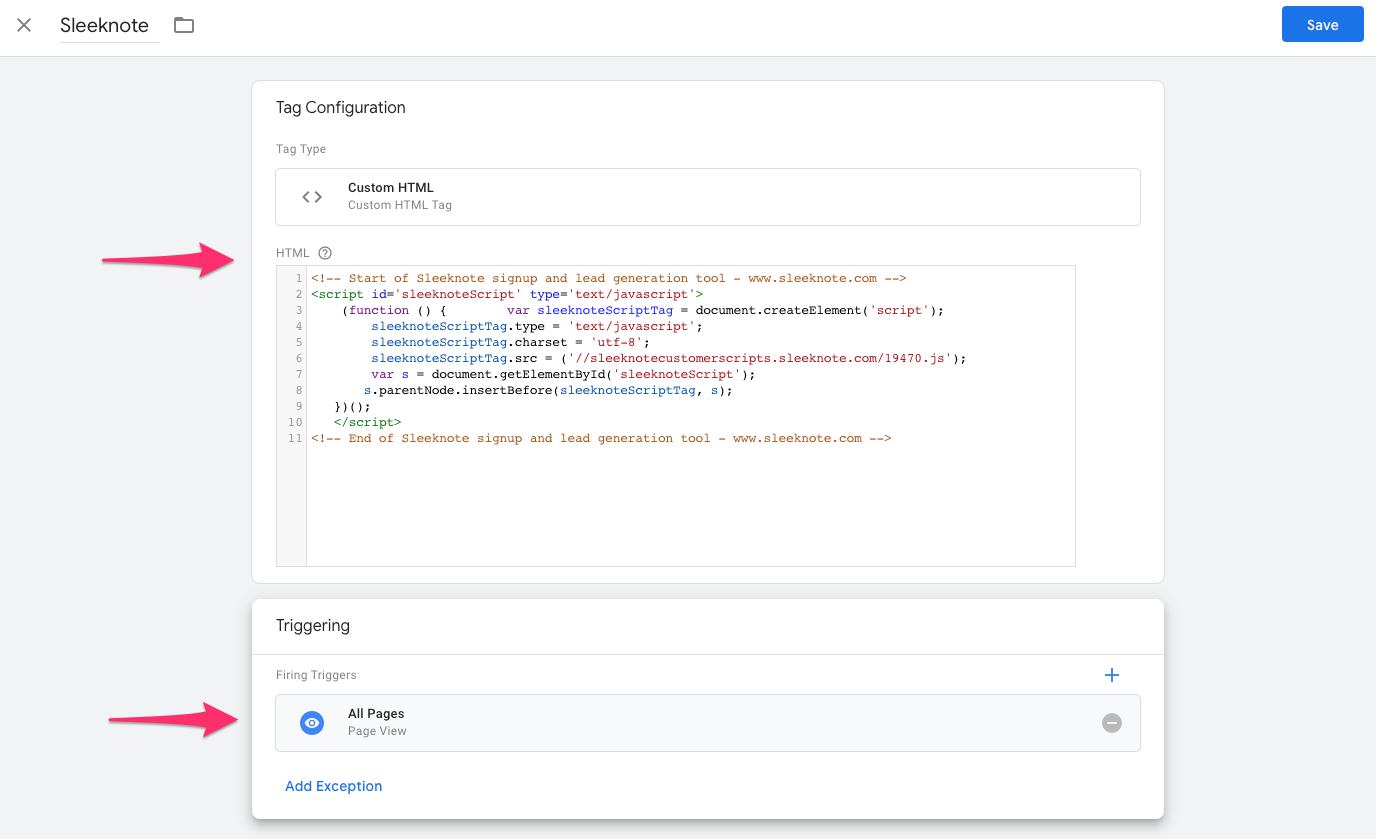Image resolution: width=1376 pixels, height=839 pixels.
Task: Click the Custom HTML code brackets icon
Action: (312, 197)
